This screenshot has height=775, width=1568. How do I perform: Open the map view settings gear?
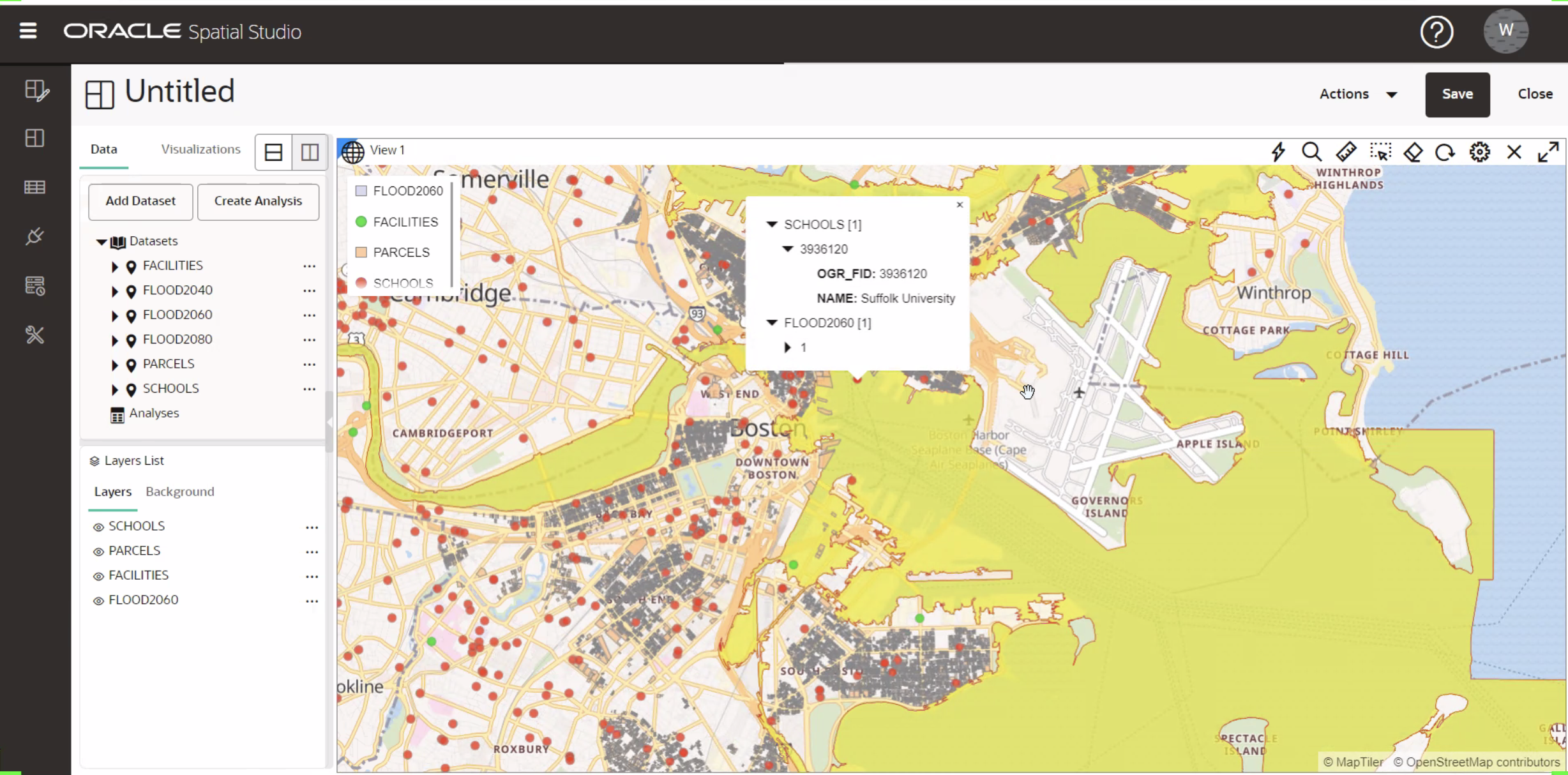(x=1481, y=152)
